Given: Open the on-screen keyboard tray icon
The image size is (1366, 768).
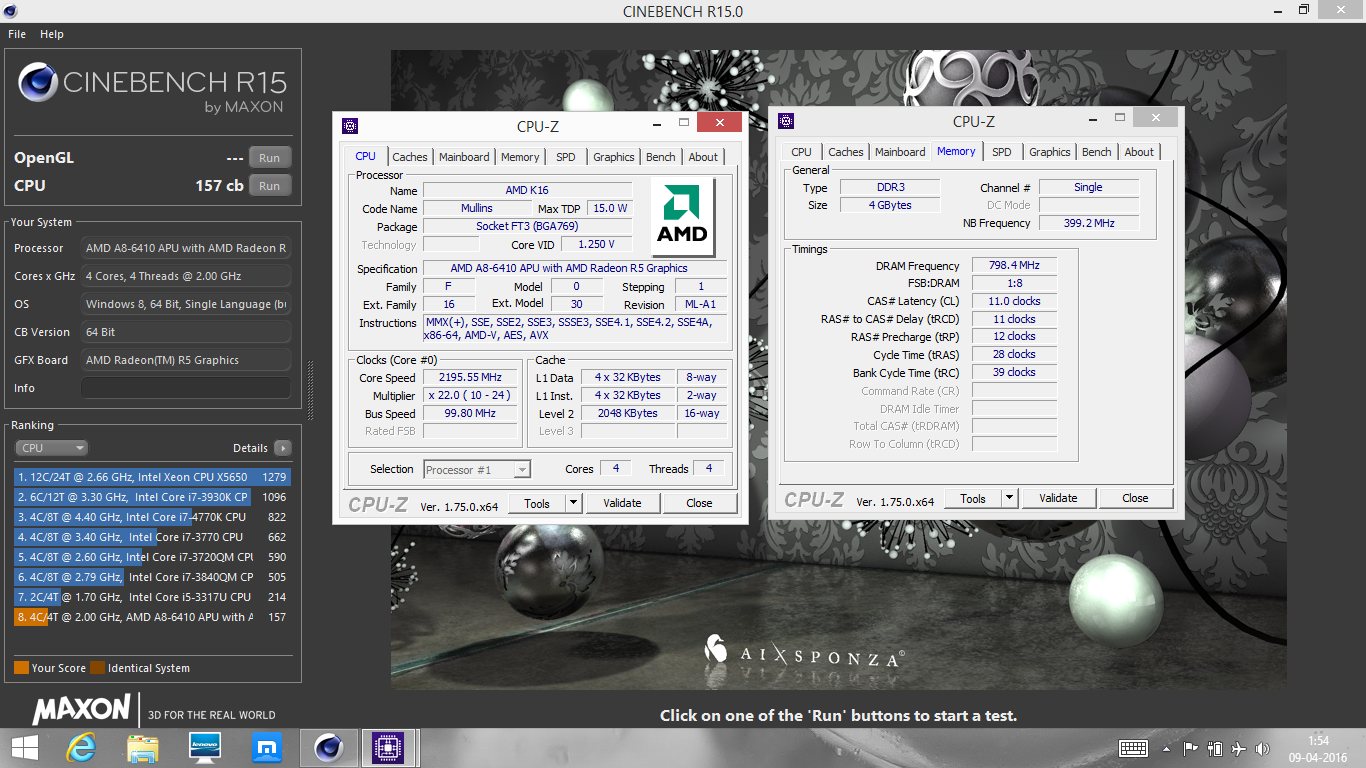Looking at the screenshot, I should [1133, 748].
